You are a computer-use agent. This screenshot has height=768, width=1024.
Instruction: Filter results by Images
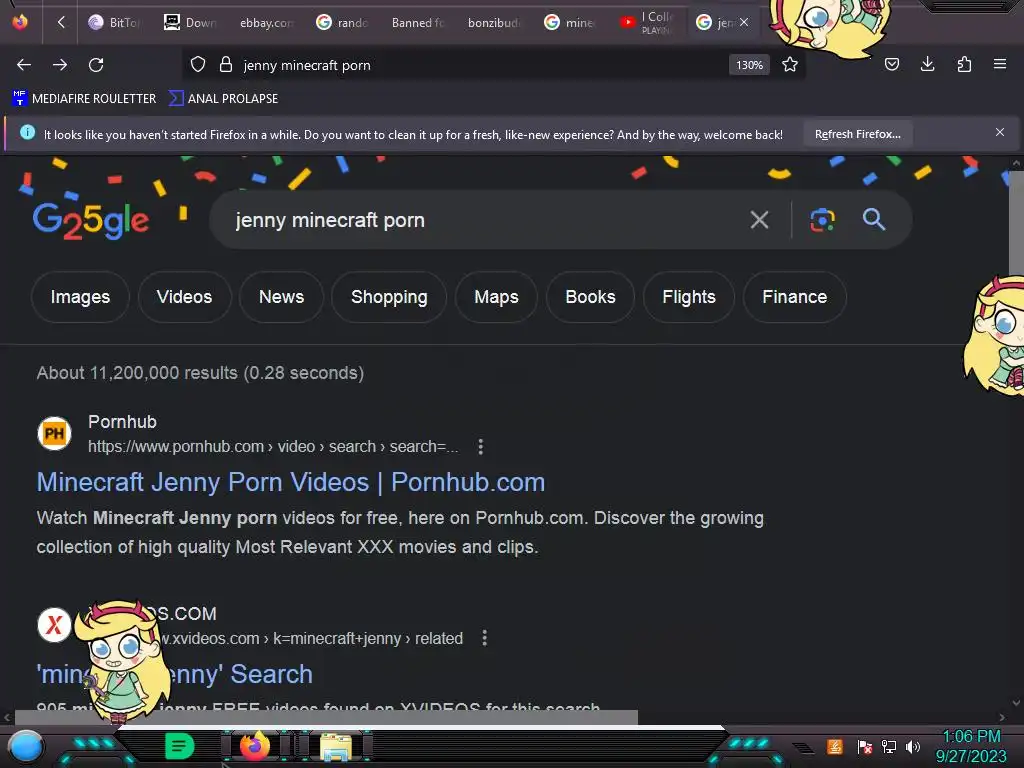80,297
